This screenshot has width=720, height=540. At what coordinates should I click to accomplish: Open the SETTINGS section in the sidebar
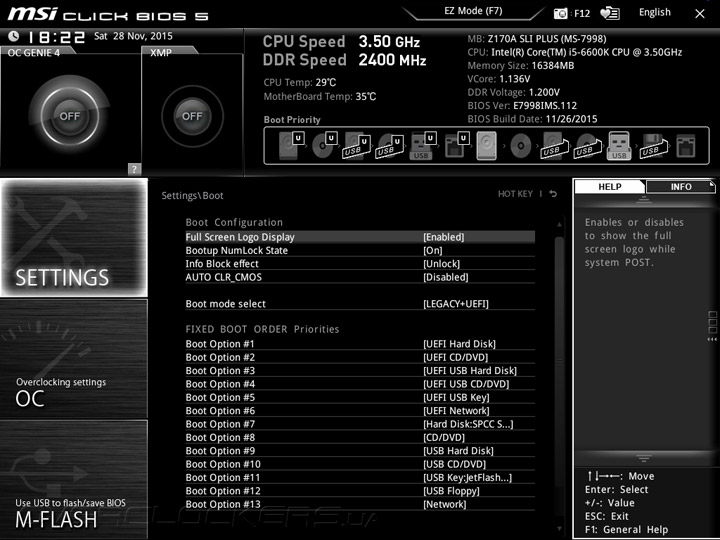[x=74, y=237]
